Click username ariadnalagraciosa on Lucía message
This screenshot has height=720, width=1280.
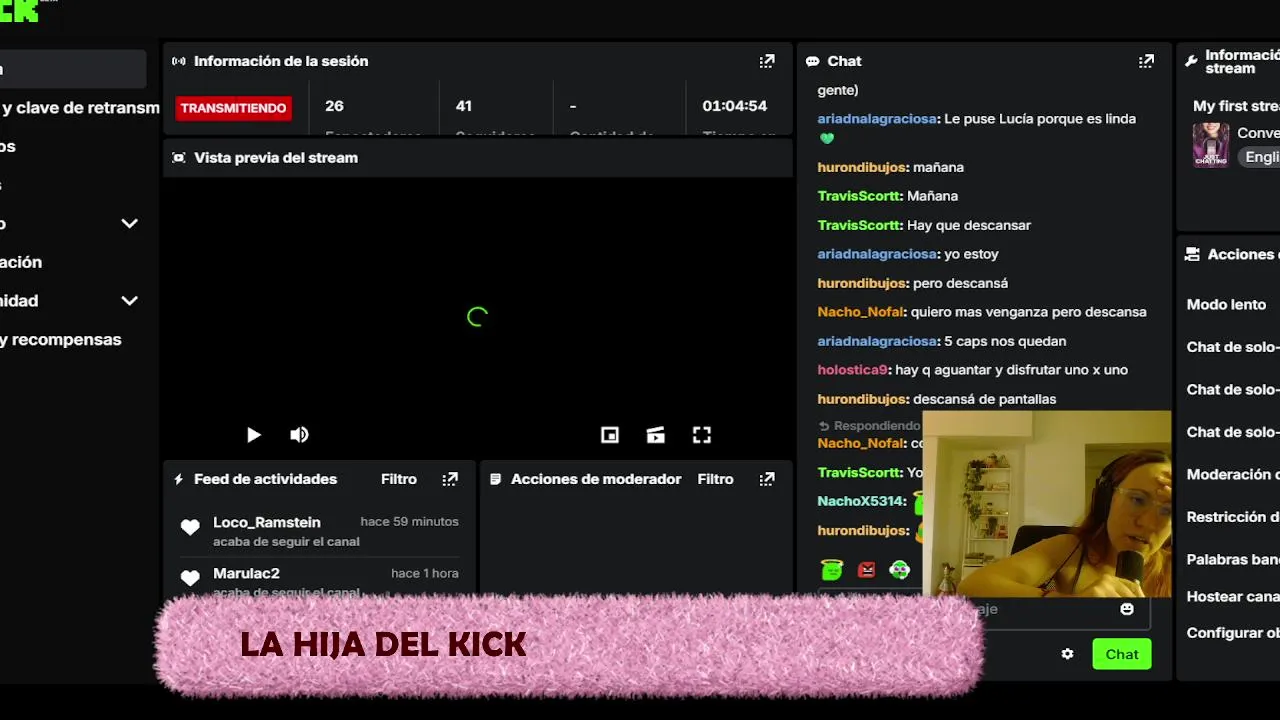tap(877, 119)
